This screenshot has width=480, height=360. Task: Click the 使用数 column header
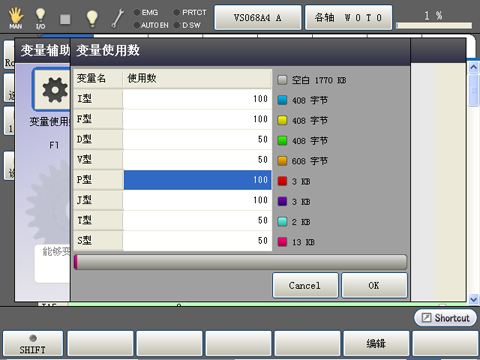pos(197,79)
